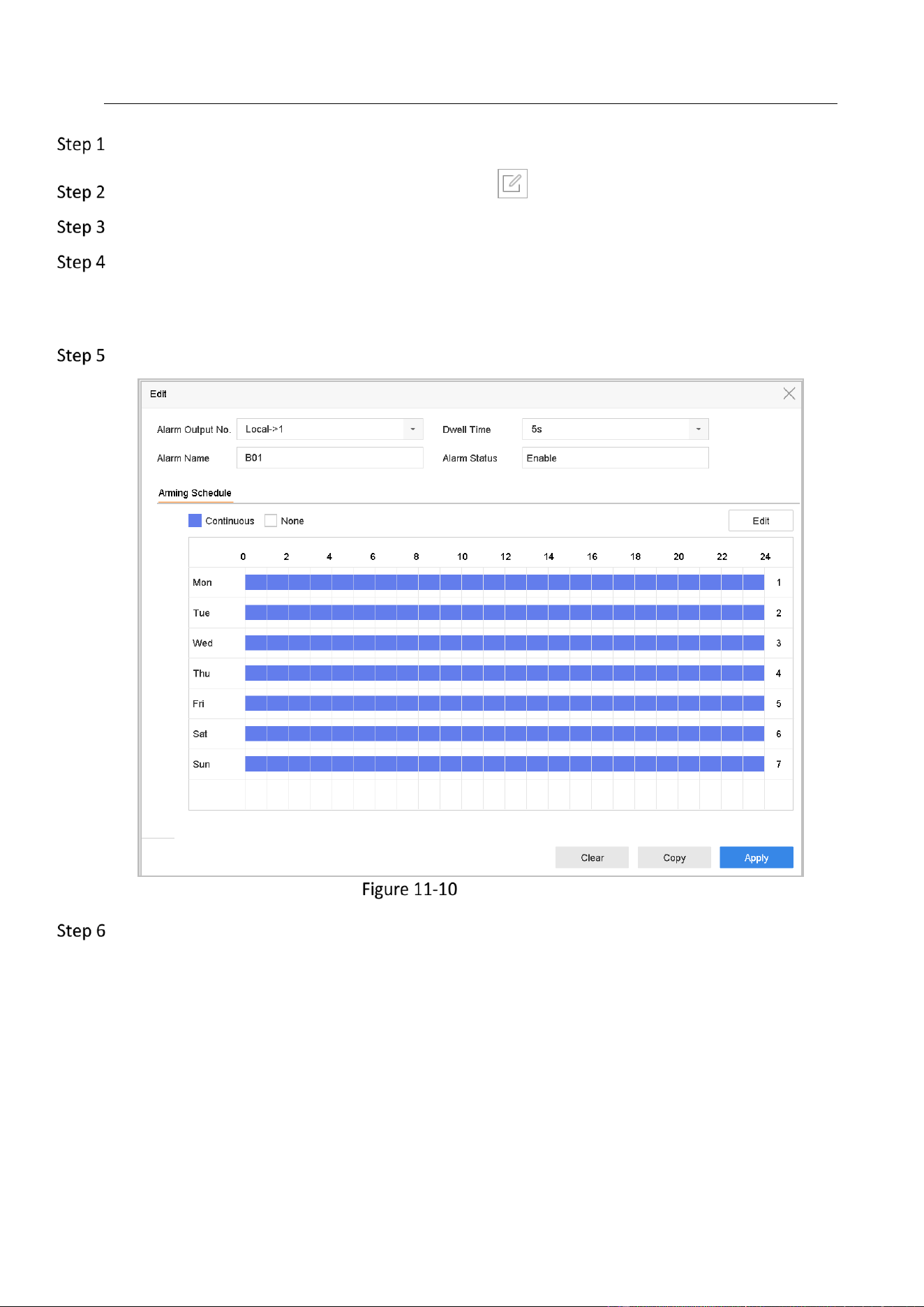The image size is (924, 1307).
Task: Click the Fri schedule bar
Action: [505, 704]
